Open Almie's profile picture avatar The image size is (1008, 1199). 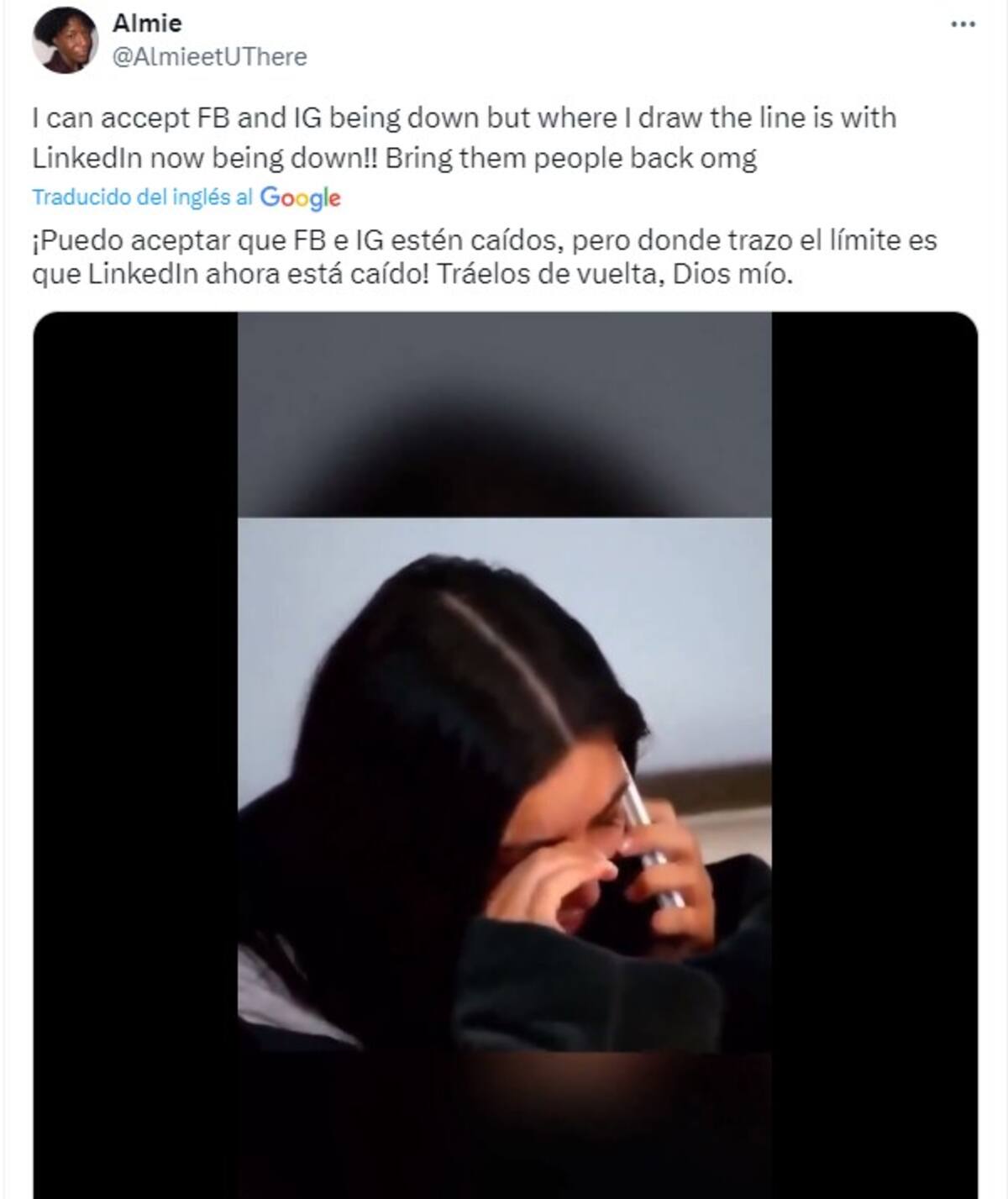[65, 40]
